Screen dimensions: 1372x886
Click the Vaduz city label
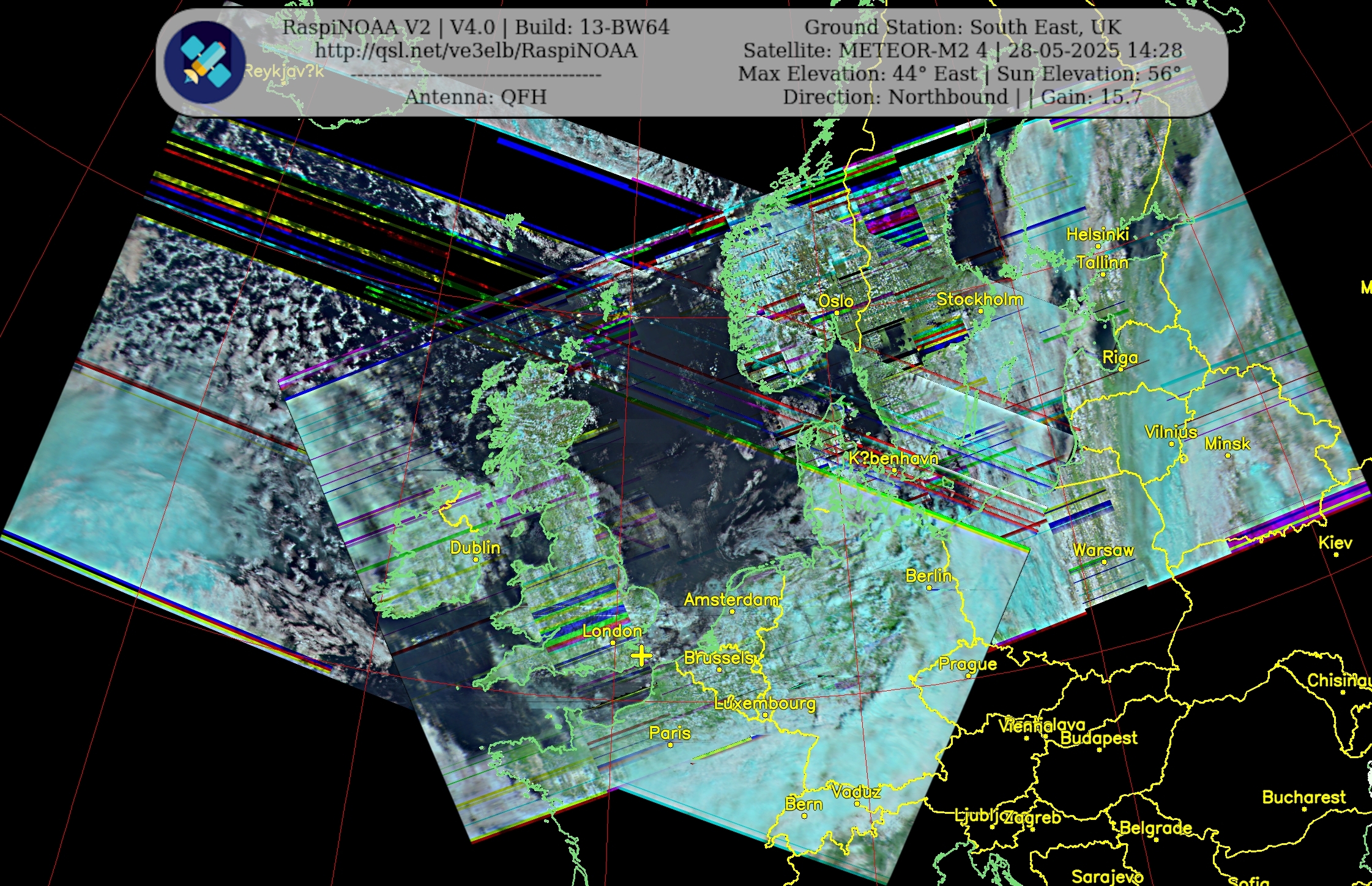[856, 792]
